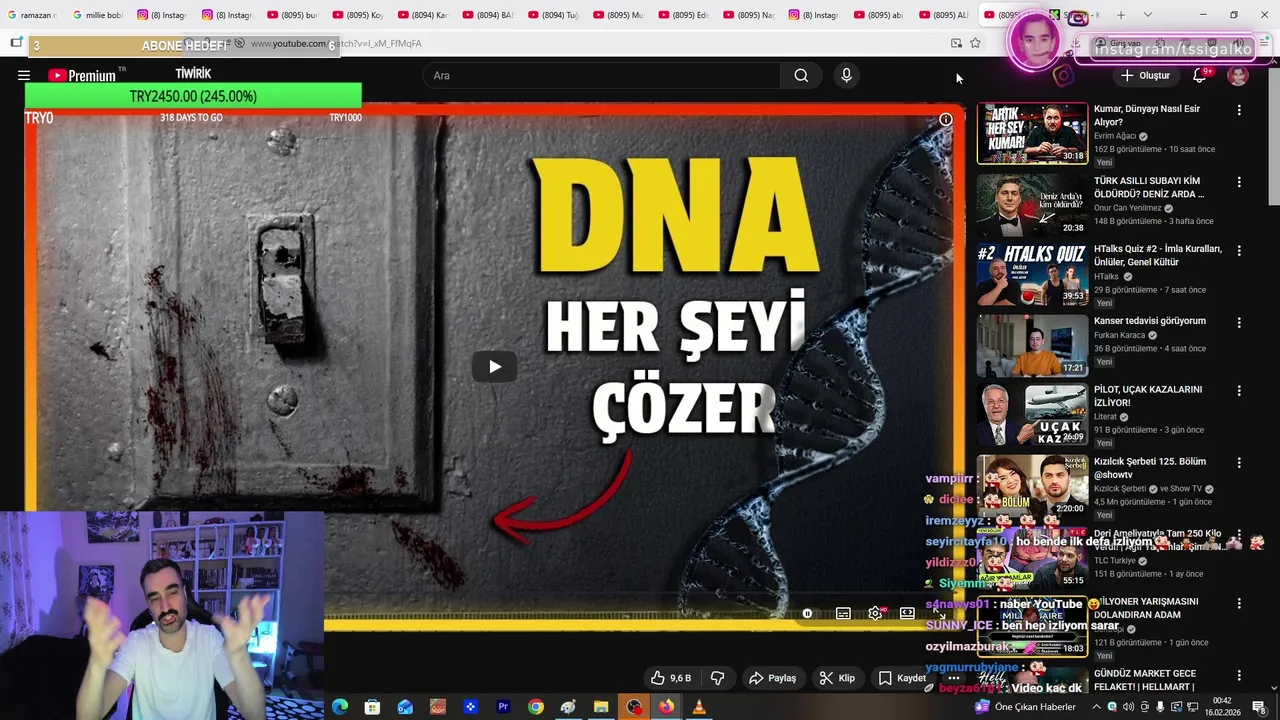Open YouTube notifications bell
This screenshot has height=720, width=1280.
pos(1200,76)
